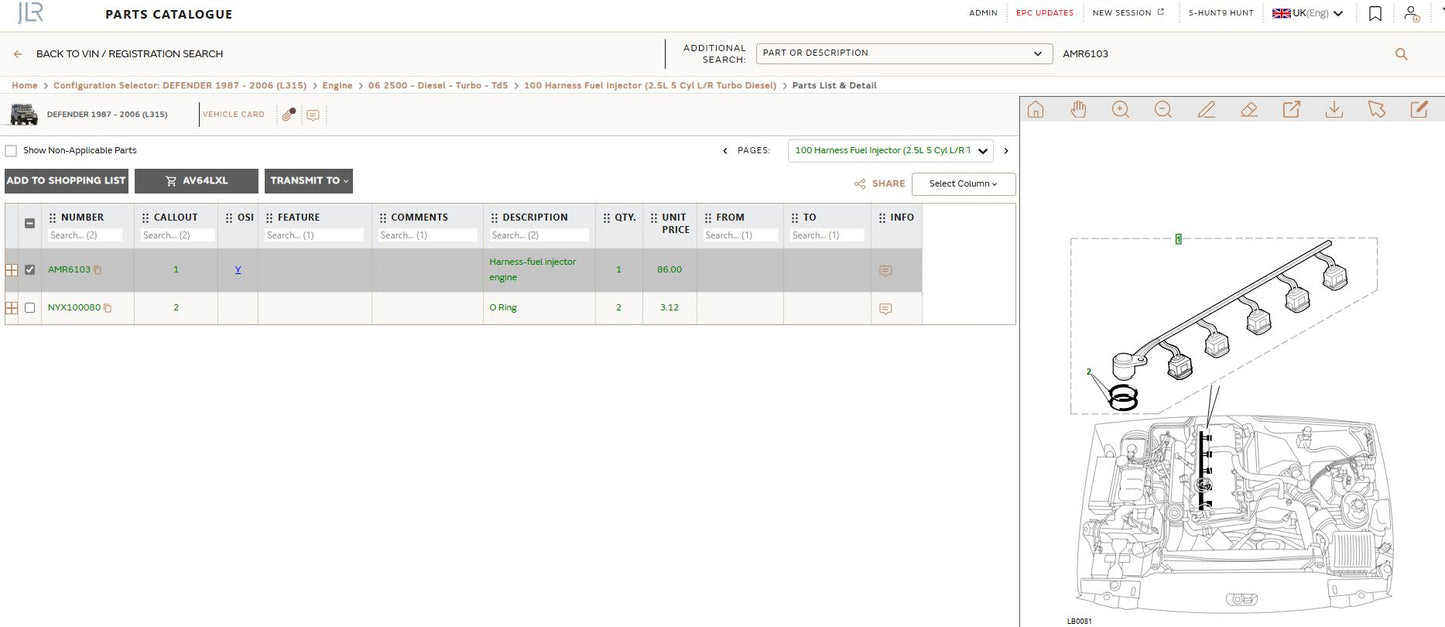Screen dimensions: 1445x627
Task: Check the NYX100080 row checkbox
Action: coord(30,308)
